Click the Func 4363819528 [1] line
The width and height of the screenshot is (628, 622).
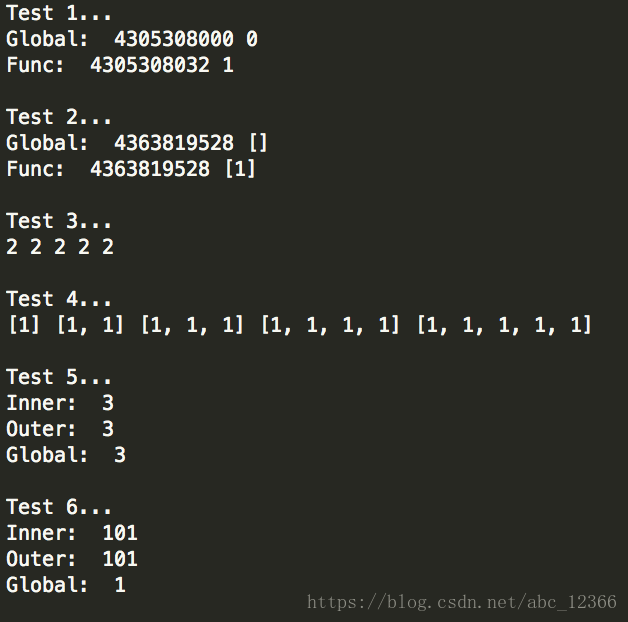pyautogui.click(x=131, y=169)
